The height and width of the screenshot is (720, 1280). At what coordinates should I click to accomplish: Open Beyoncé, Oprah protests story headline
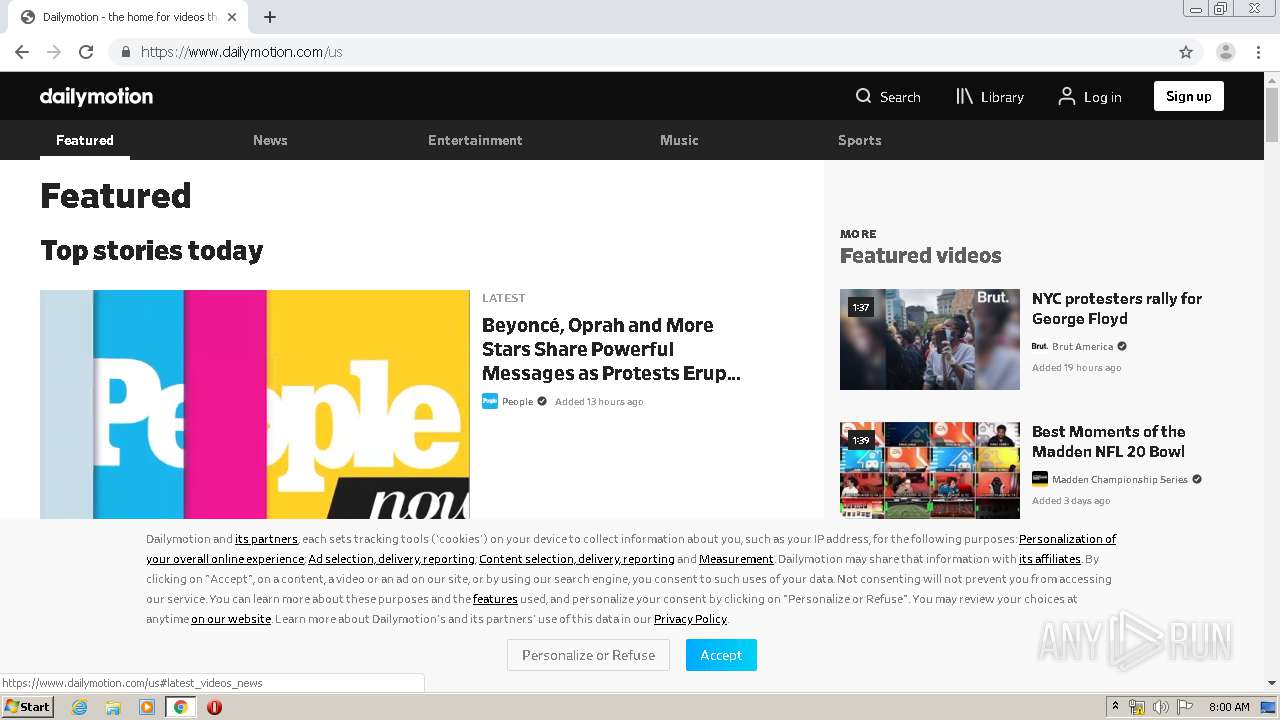(611, 349)
